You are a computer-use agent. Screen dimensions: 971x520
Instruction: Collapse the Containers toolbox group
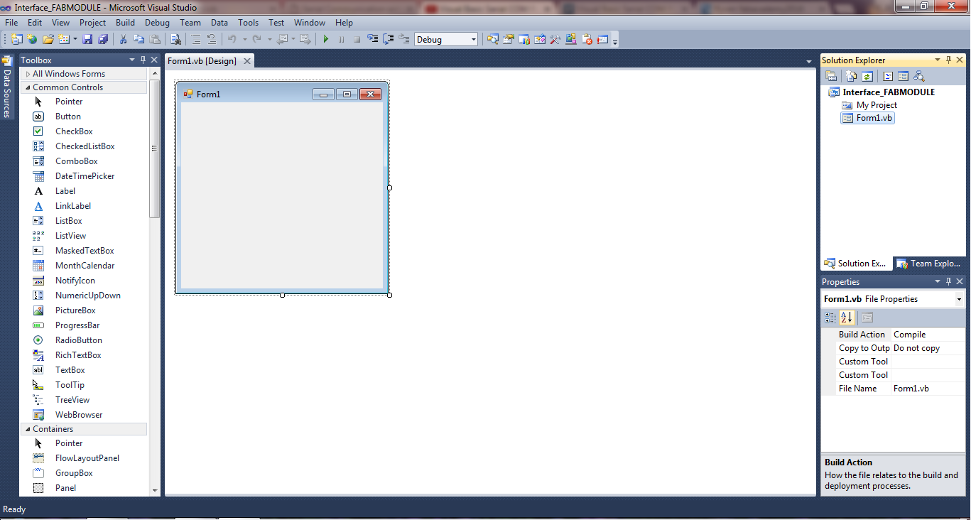28,429
